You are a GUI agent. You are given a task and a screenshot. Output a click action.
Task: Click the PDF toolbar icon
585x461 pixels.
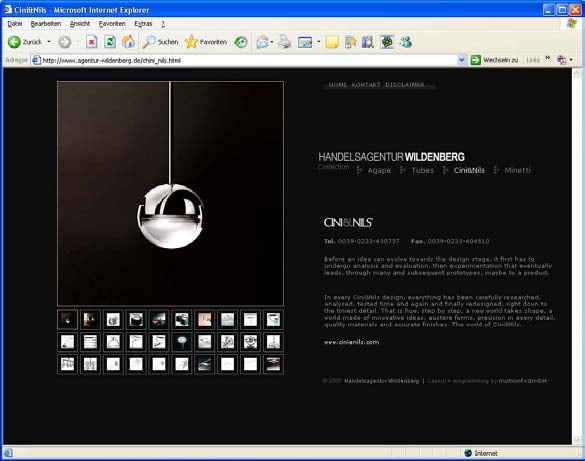[x=561, y=60]
